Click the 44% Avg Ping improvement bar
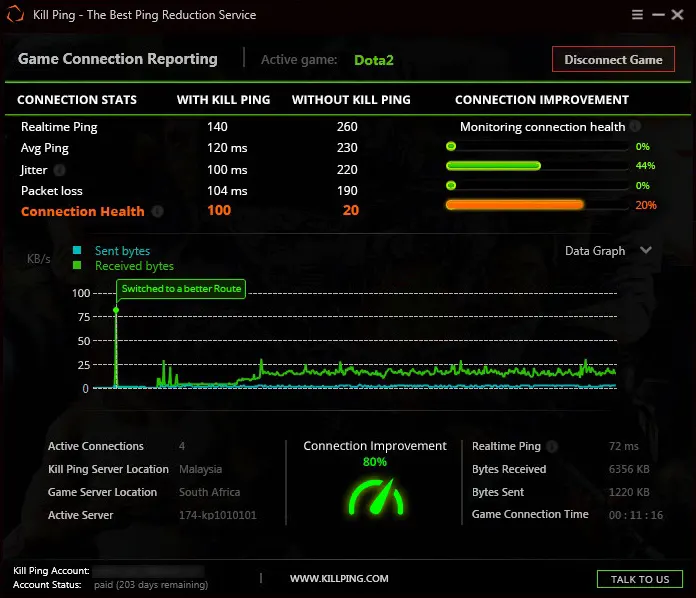Image resolution: width=696 pixels, height=598 pixels. (x=537, y=166)
